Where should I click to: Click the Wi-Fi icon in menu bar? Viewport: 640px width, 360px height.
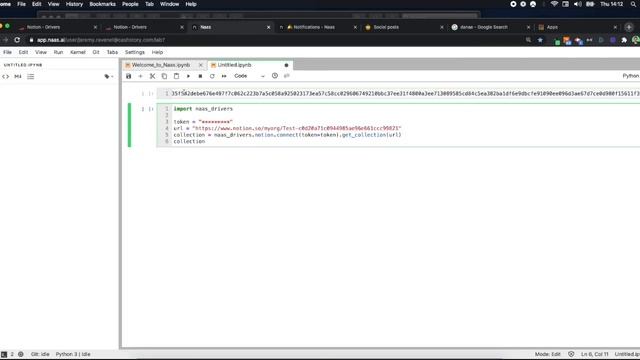coord(554,4)
